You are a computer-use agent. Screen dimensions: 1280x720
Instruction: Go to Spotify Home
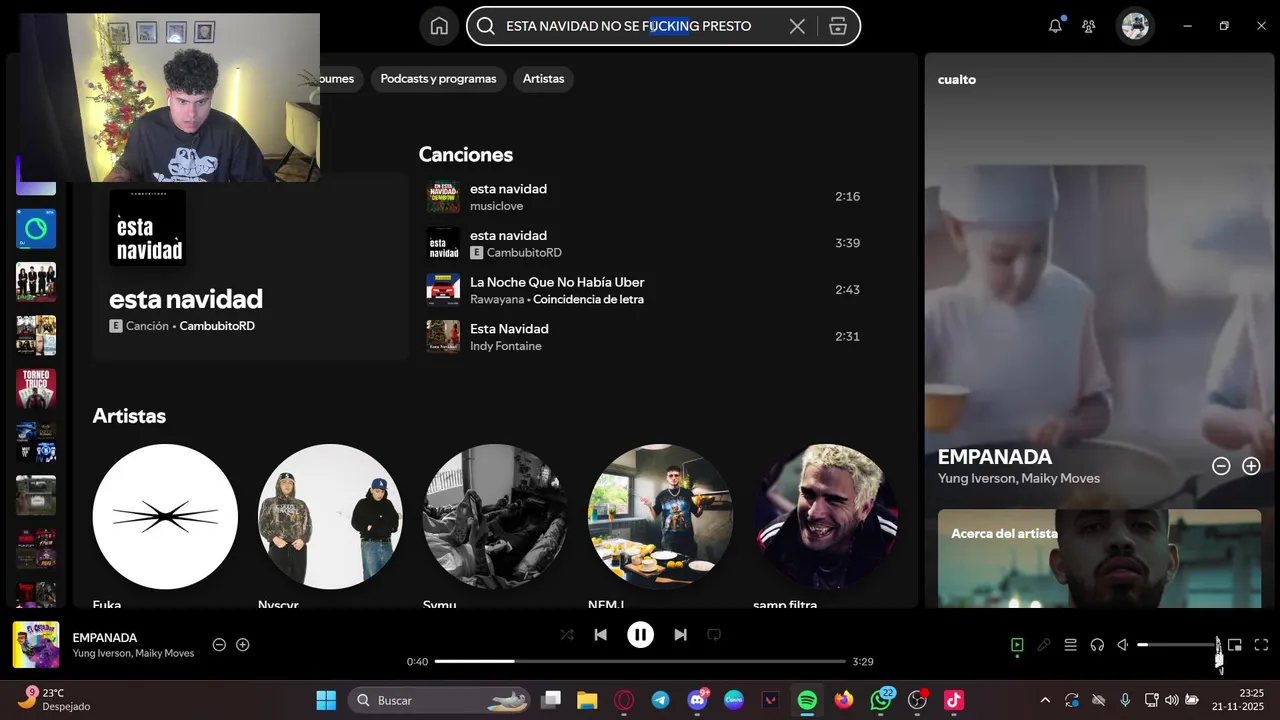(439, 26)
